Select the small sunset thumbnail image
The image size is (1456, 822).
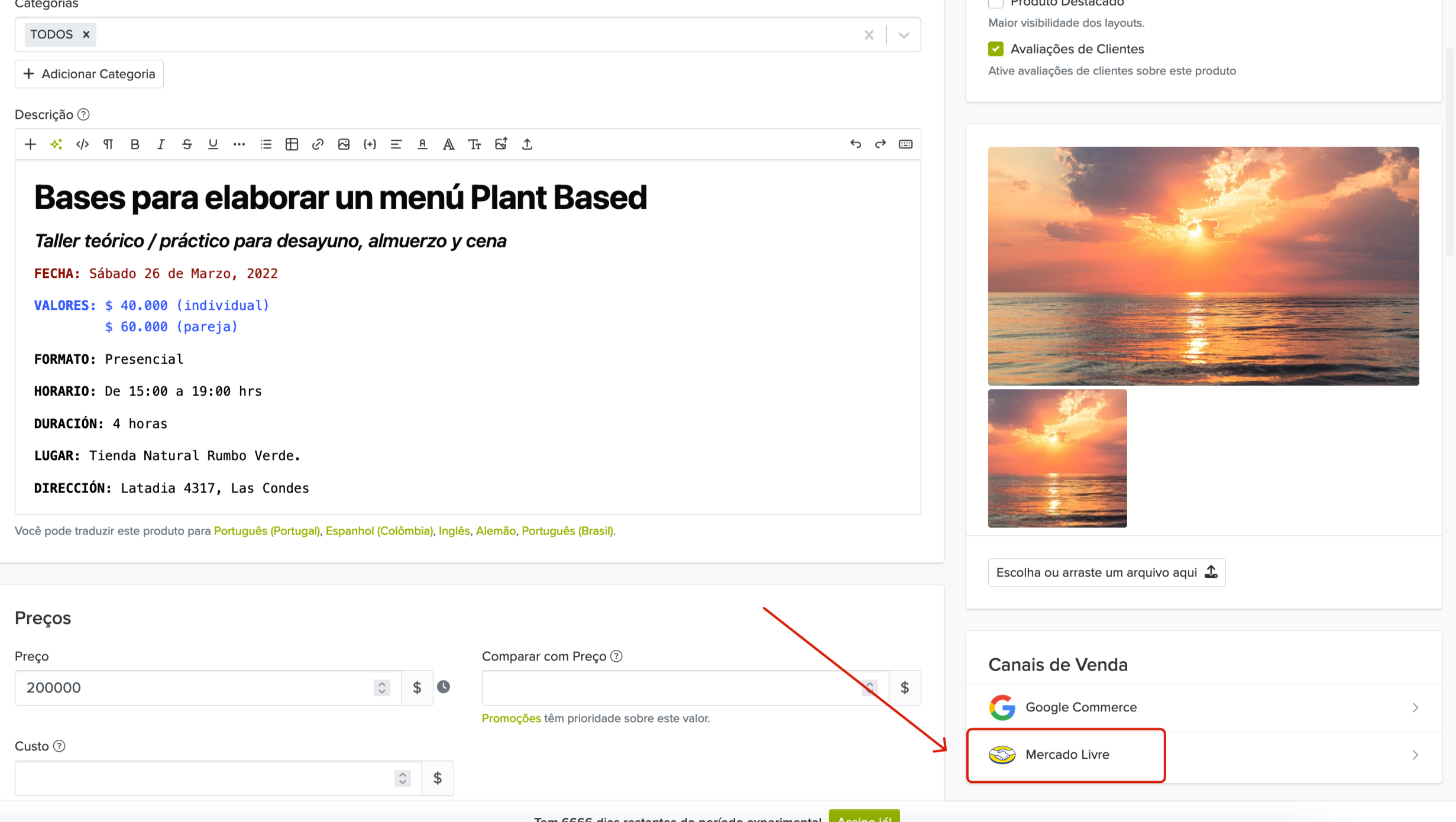point(1057,458)
